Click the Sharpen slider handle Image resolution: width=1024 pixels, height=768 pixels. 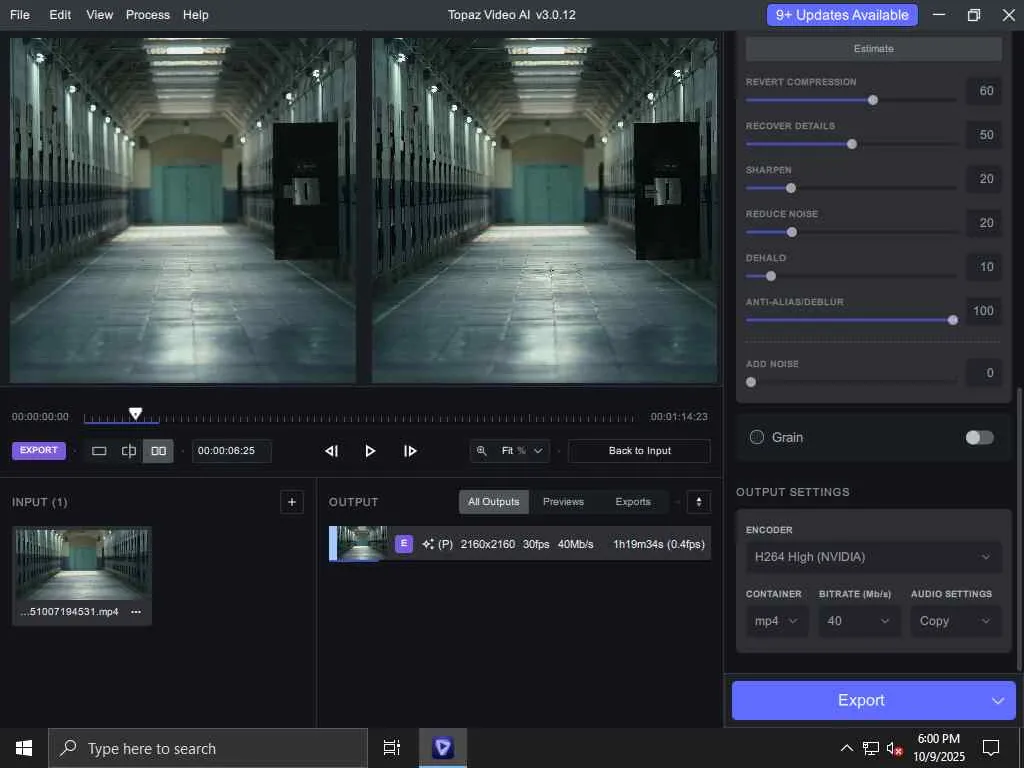coord(791,188)
